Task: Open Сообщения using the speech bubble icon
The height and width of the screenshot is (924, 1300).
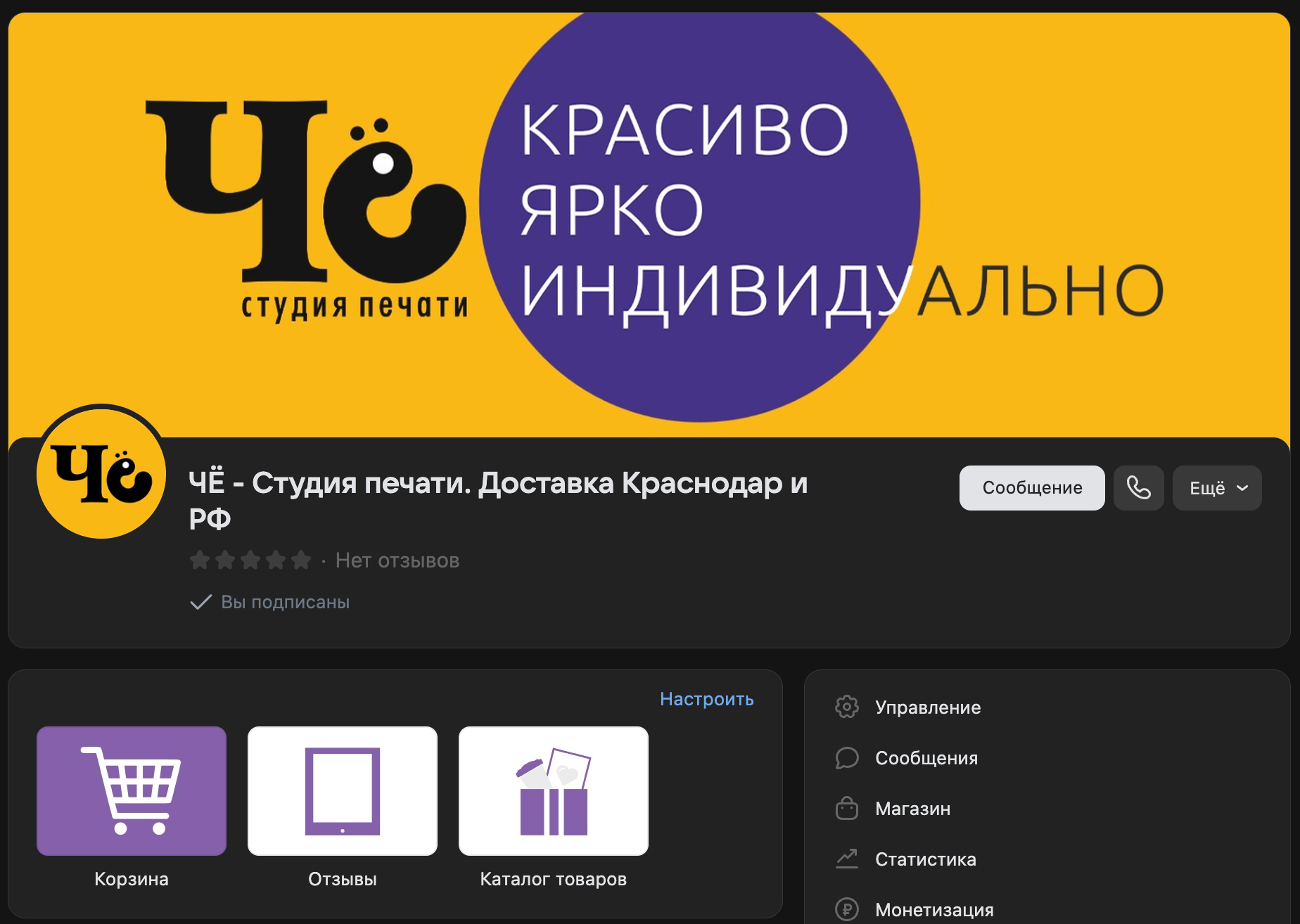Action: 848,758
